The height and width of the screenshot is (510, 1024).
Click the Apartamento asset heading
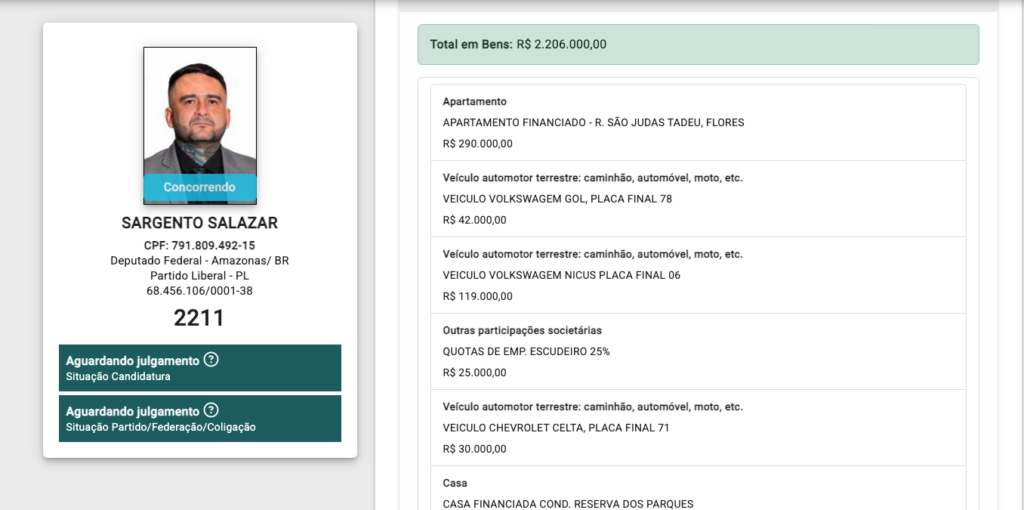[475, 102]
